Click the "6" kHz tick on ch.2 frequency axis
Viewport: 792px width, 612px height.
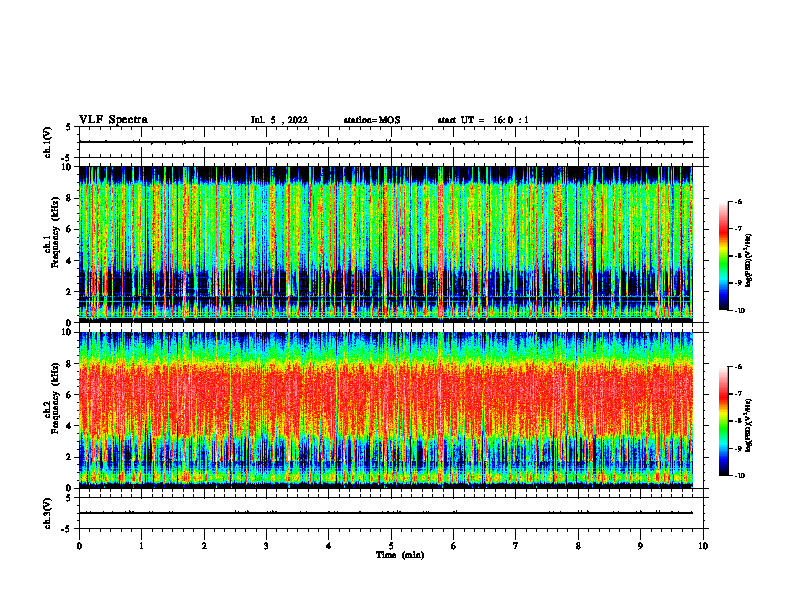click(69, 395)
